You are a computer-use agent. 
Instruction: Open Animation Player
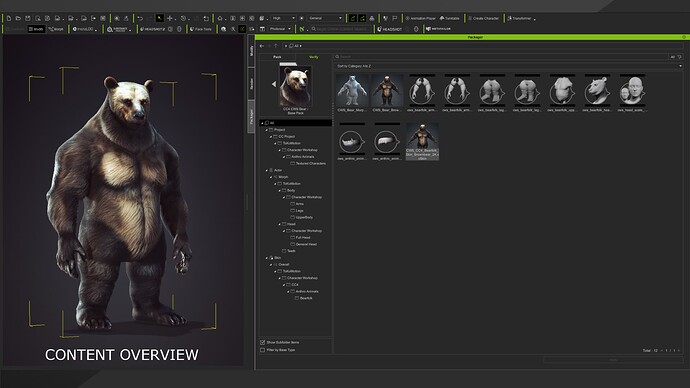pos(420,18)
